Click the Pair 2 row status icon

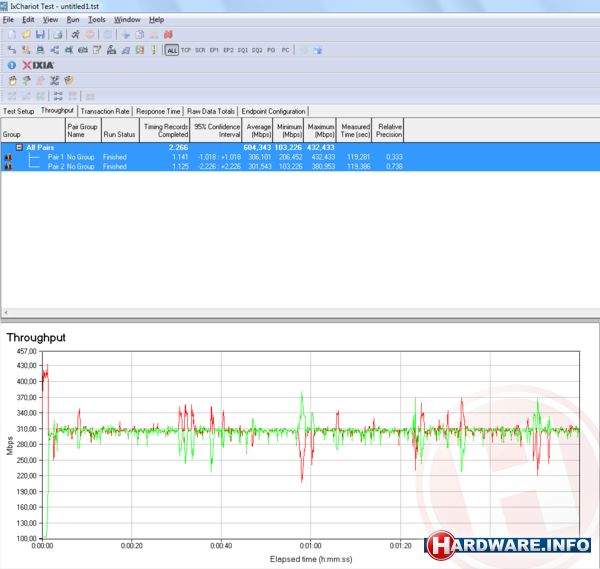(8, 166)
